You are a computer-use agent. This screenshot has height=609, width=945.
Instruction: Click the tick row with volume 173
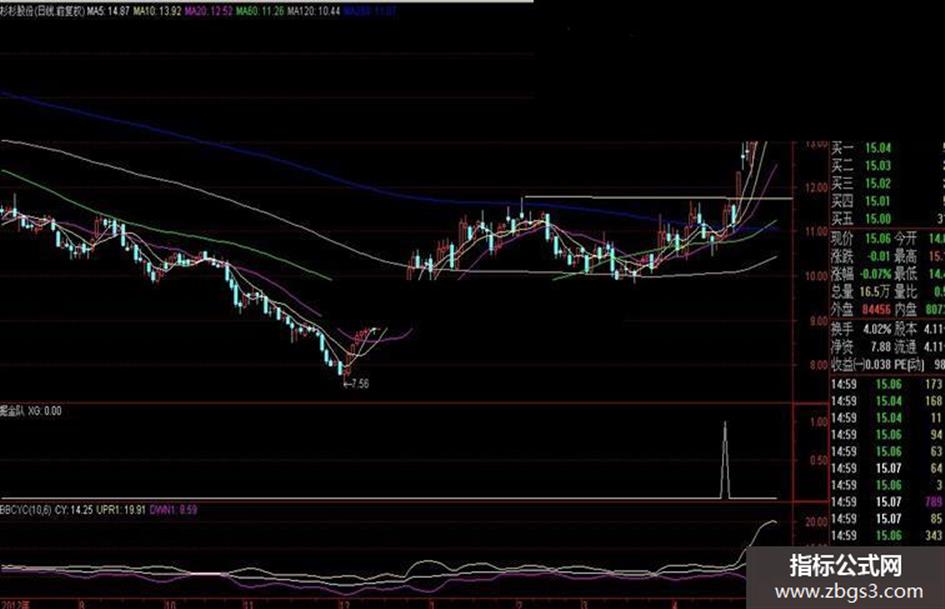(888, 384)
